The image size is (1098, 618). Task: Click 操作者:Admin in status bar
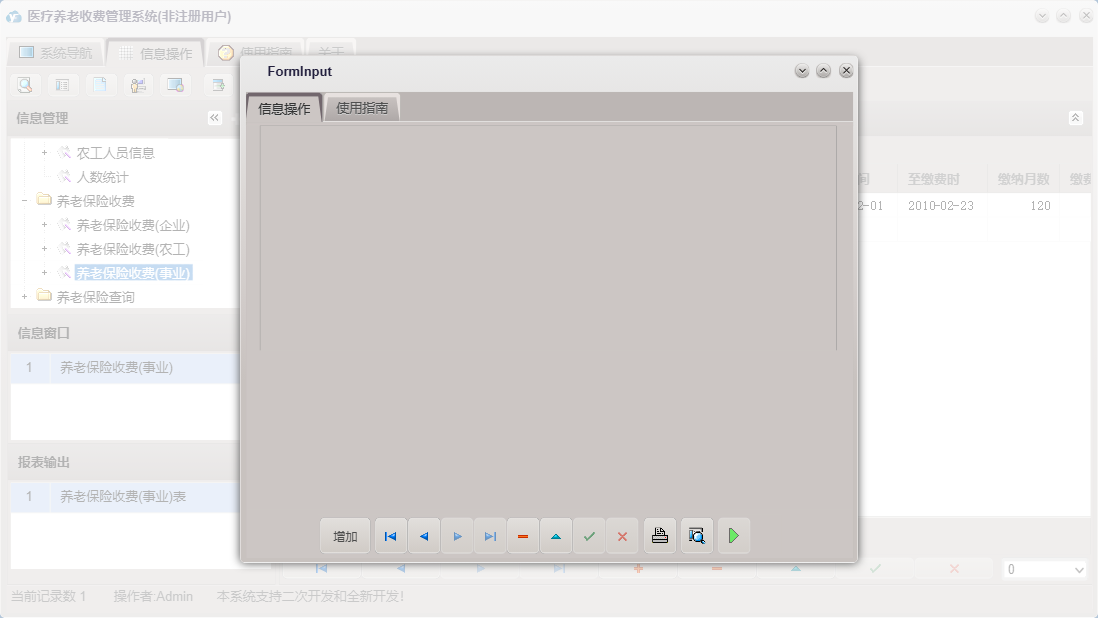153,596
